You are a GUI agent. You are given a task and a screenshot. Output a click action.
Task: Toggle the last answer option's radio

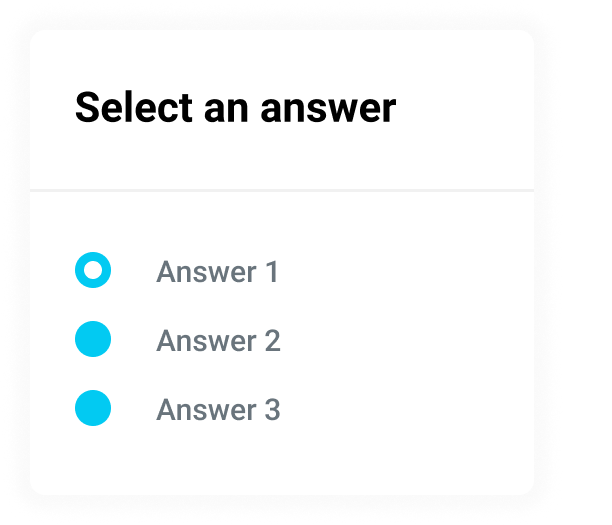tap(93, 408)
